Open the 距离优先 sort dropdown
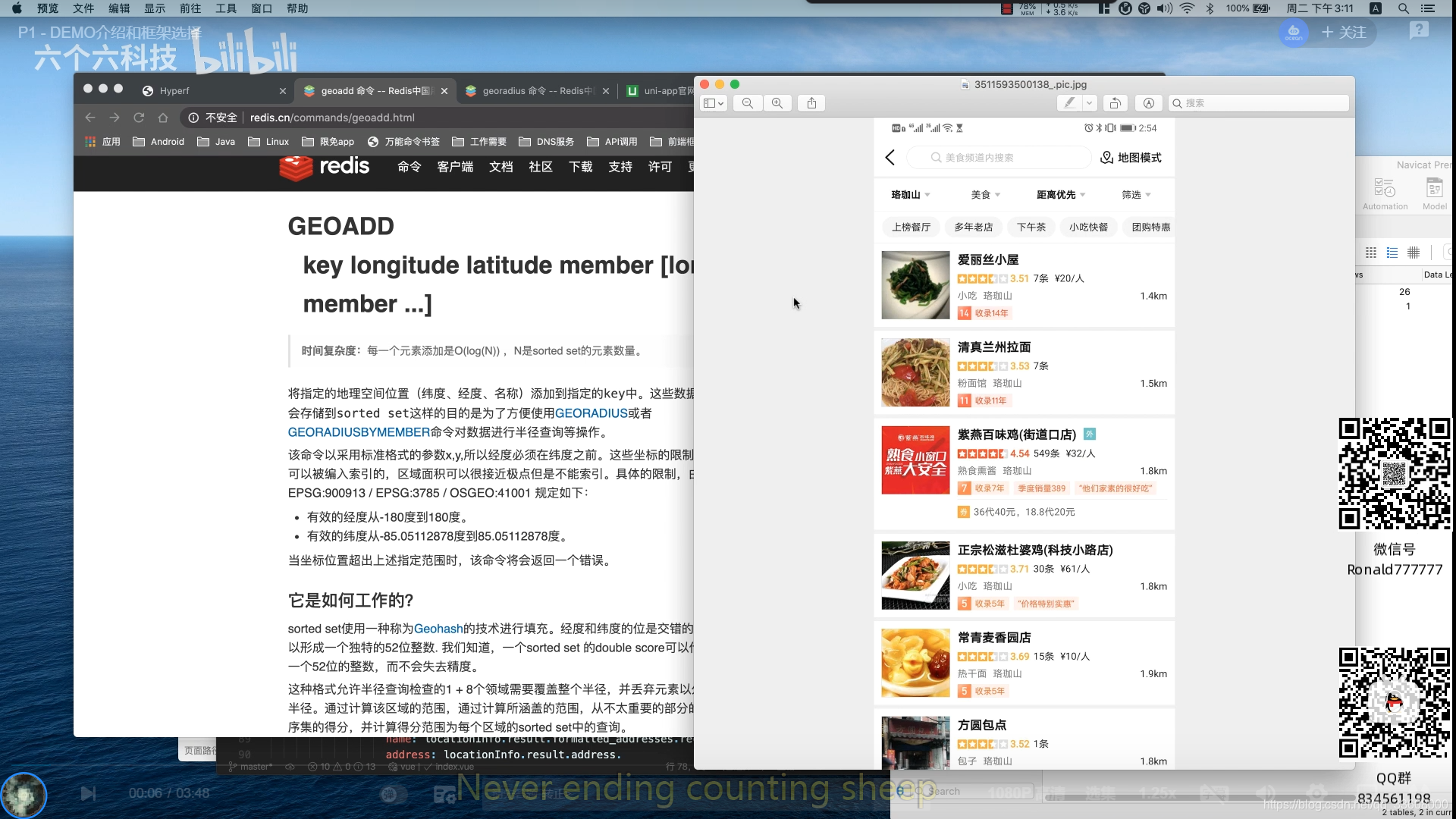 1059,194
